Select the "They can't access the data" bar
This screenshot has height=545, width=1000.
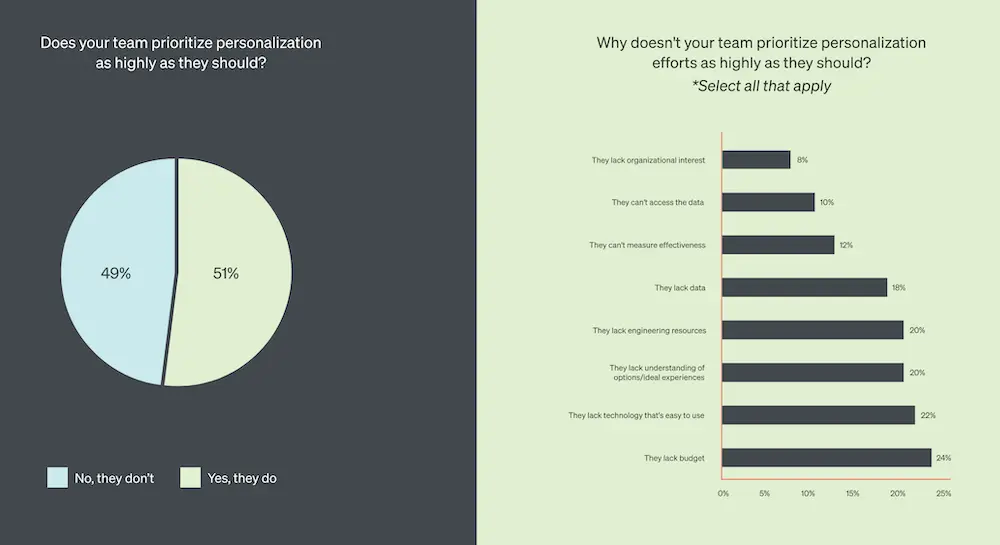pyautogui.click(x=768, y=202)
